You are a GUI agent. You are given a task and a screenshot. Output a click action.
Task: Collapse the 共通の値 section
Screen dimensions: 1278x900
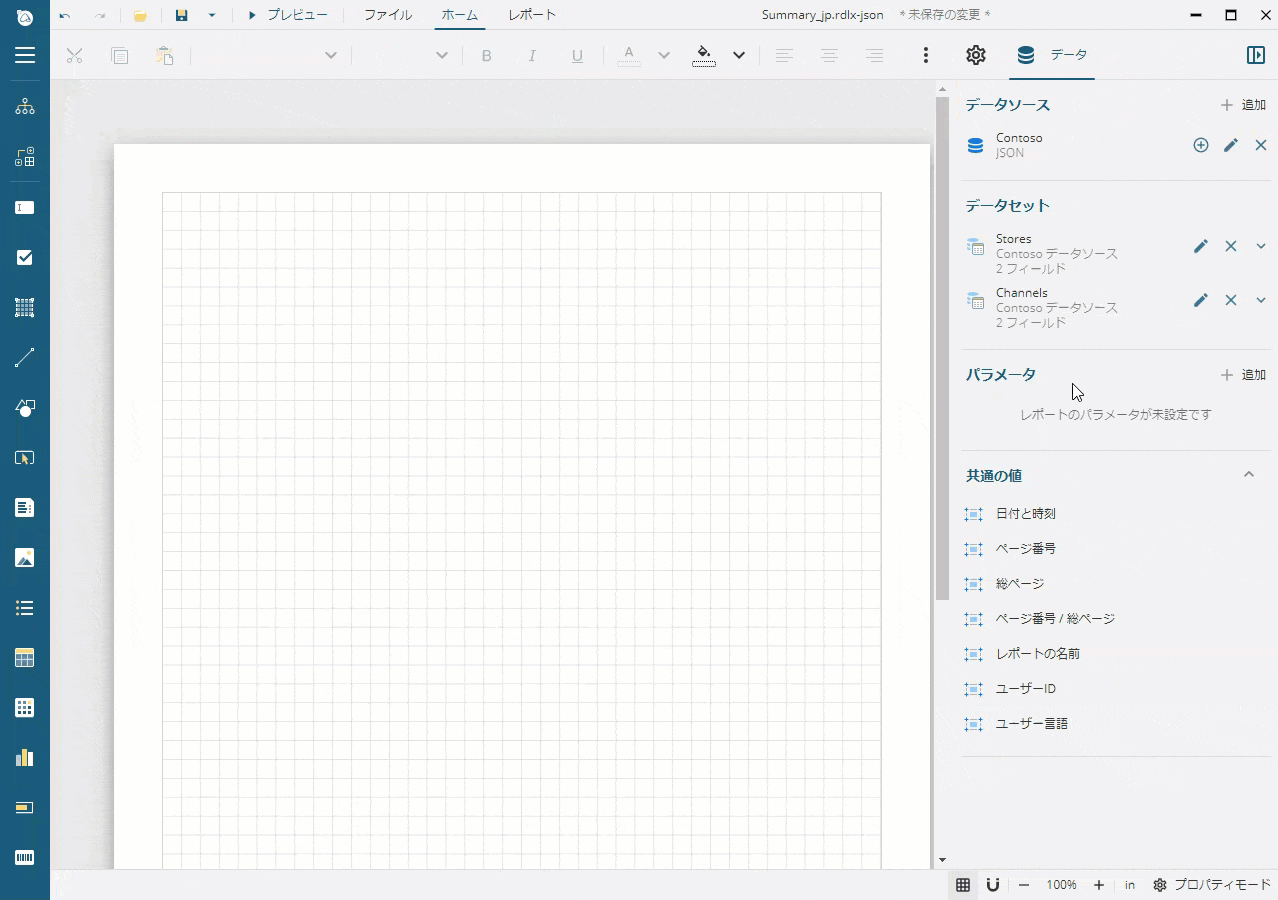(1248, 475)
